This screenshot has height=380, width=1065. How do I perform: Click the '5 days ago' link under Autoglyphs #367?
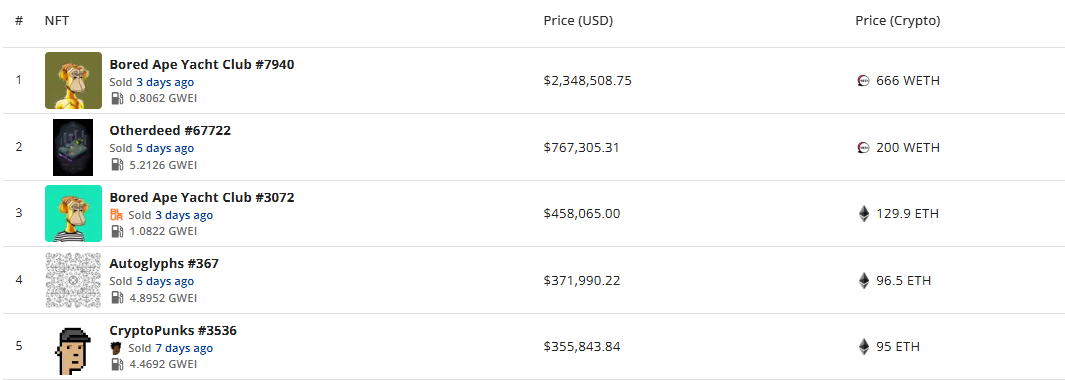(x=165, y=281)
